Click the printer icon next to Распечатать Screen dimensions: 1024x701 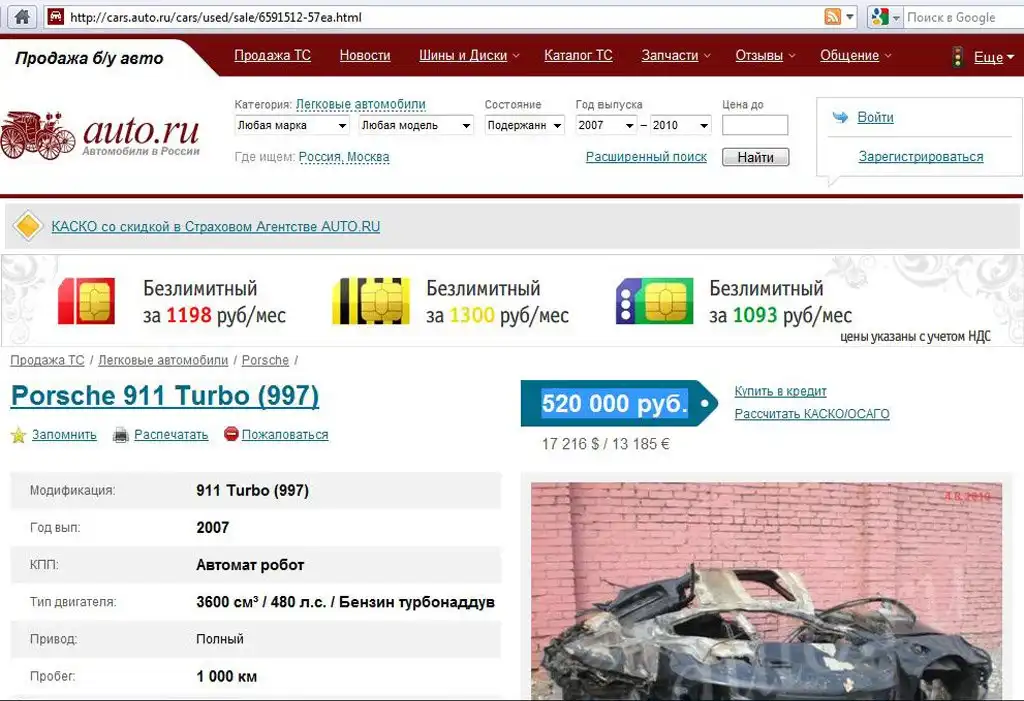click(x=121, y=435)
